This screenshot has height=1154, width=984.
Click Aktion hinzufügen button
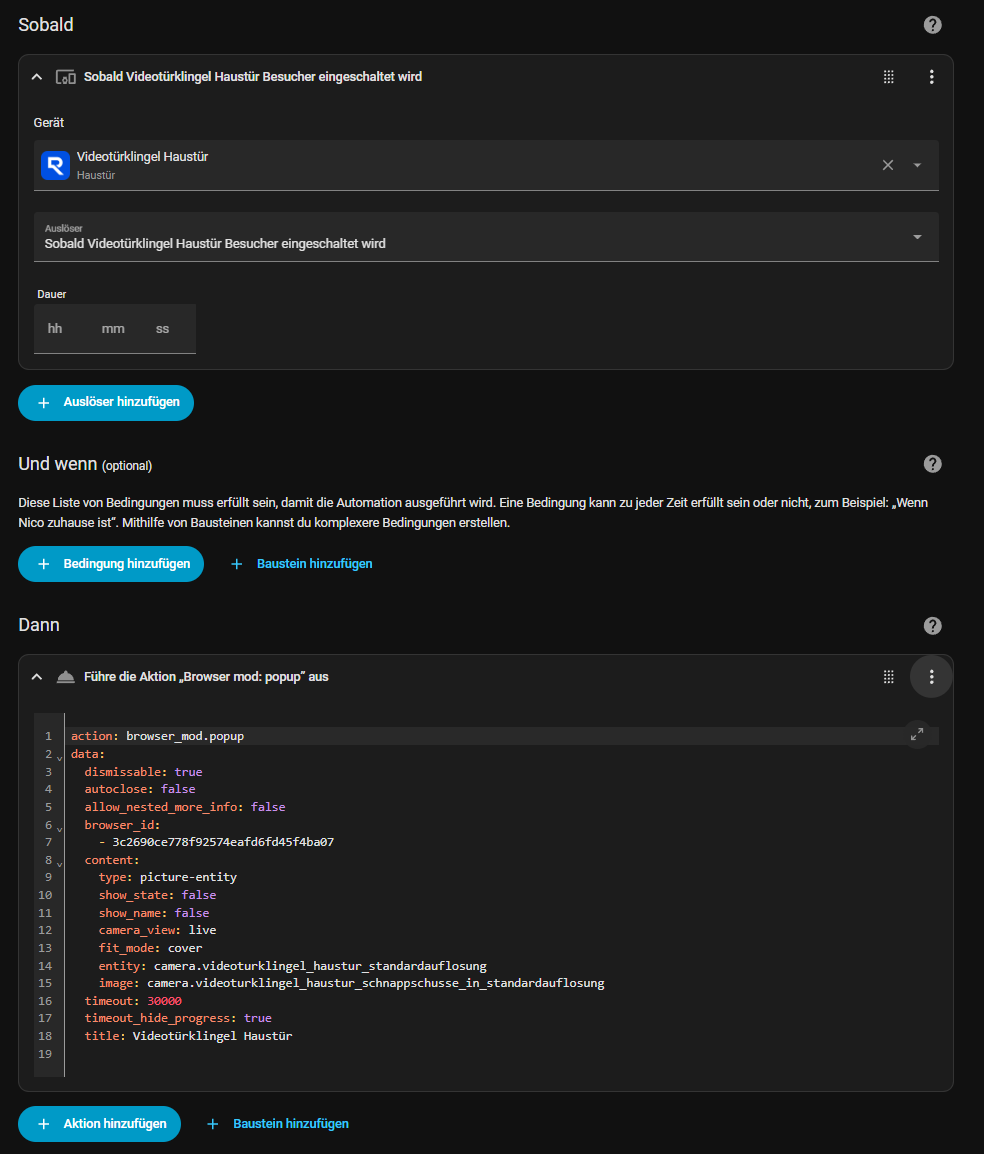point(99,1124)
